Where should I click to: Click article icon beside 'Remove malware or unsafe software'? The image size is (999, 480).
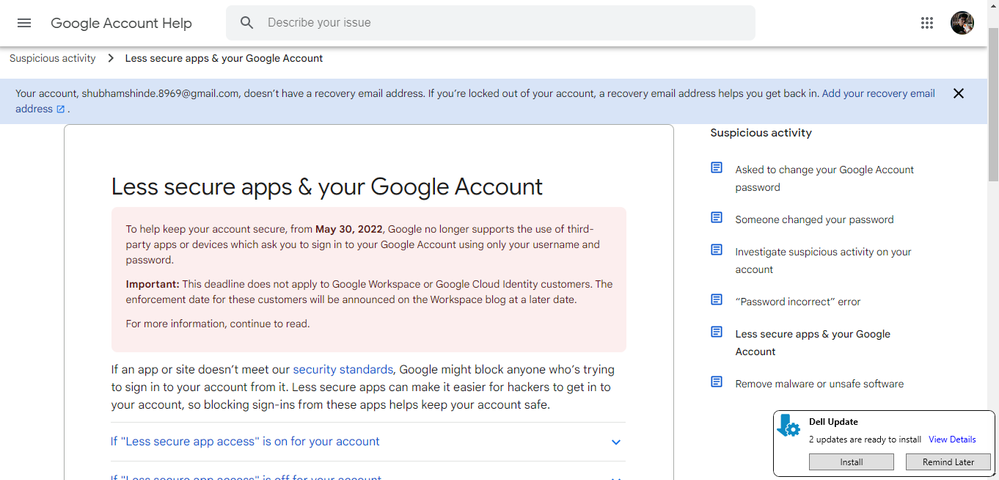pos(716,382)
